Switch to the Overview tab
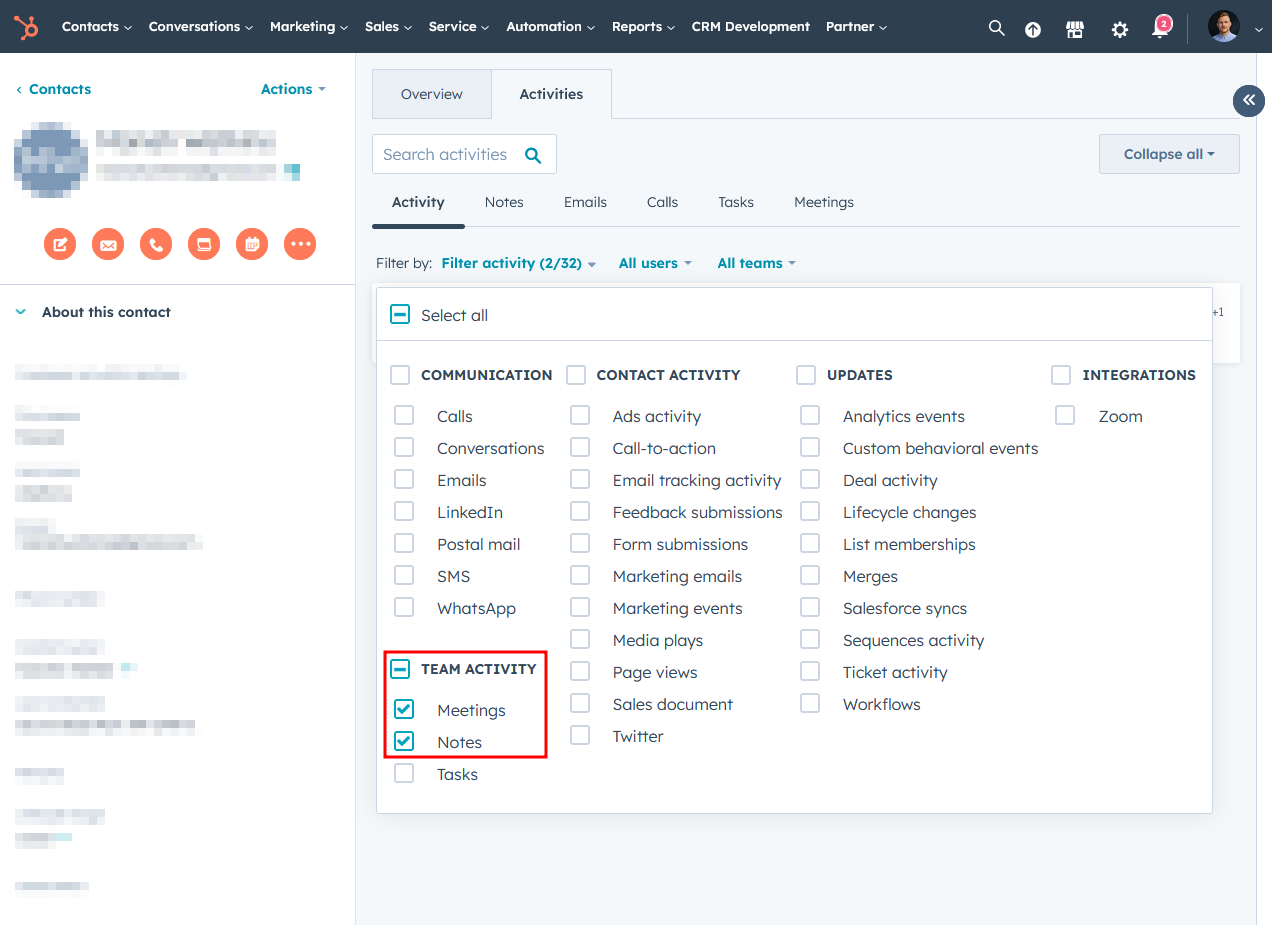Screen dimensions: 1272x925 [431, 93]
